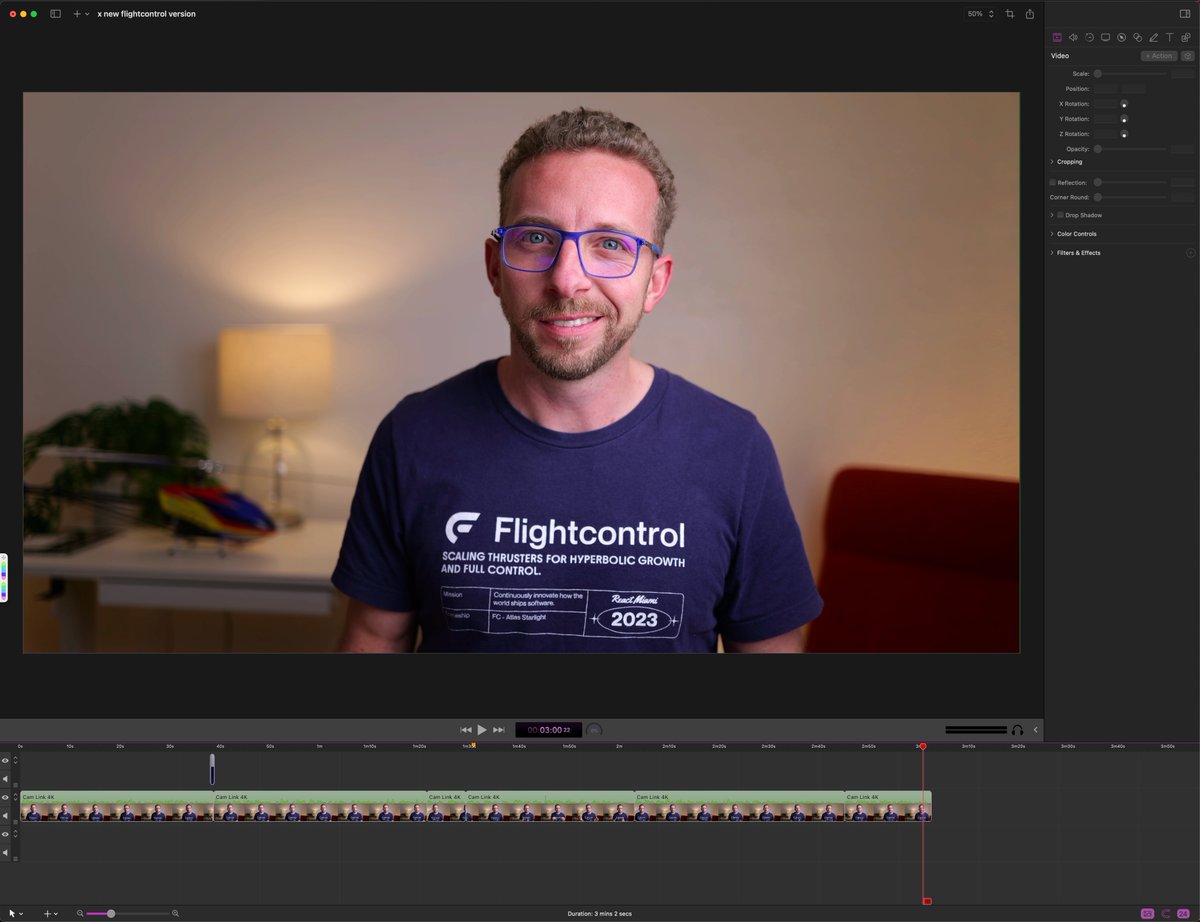Click the X Rotation dial

click(x=1124, y=104)
